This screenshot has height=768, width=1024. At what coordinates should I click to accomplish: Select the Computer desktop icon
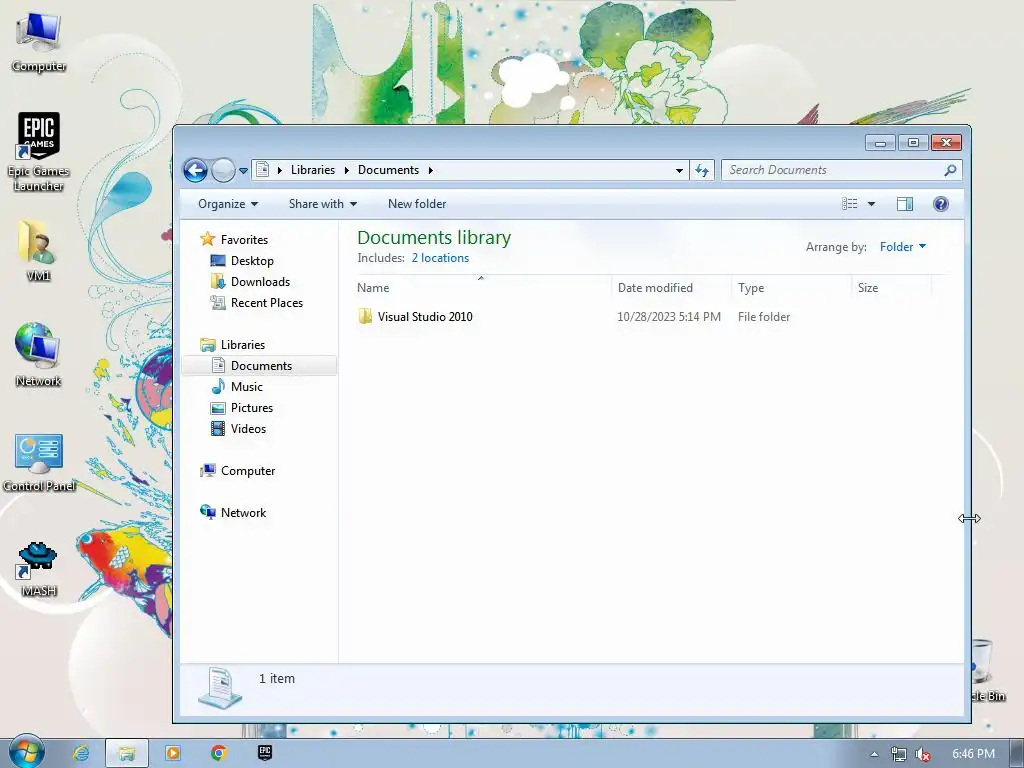(39, 42)
